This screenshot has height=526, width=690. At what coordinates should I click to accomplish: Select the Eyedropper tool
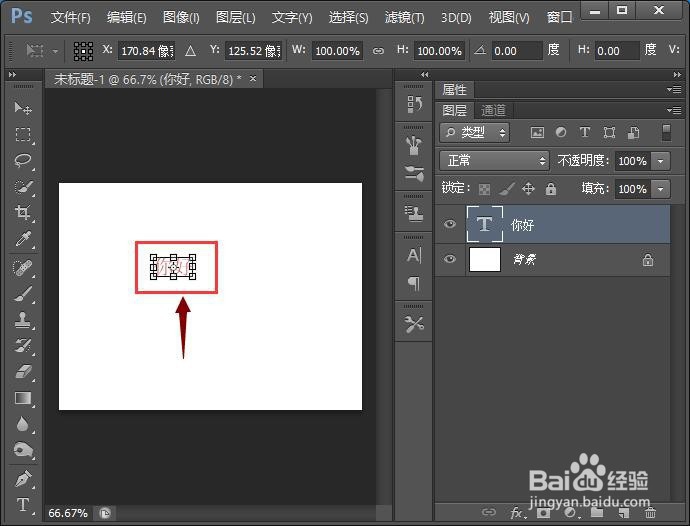(22, 239)
